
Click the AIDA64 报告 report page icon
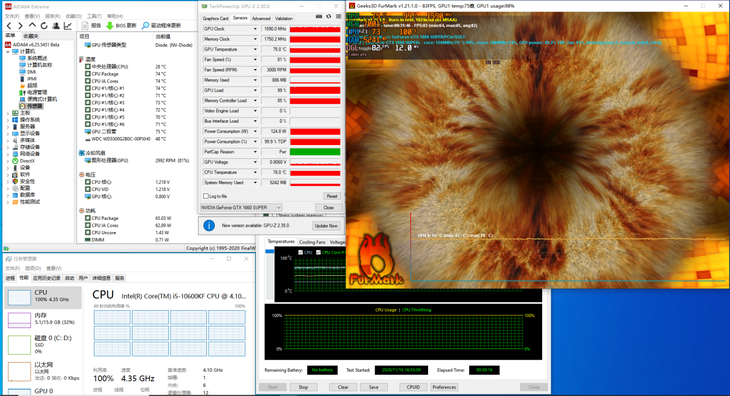[85, 26]
